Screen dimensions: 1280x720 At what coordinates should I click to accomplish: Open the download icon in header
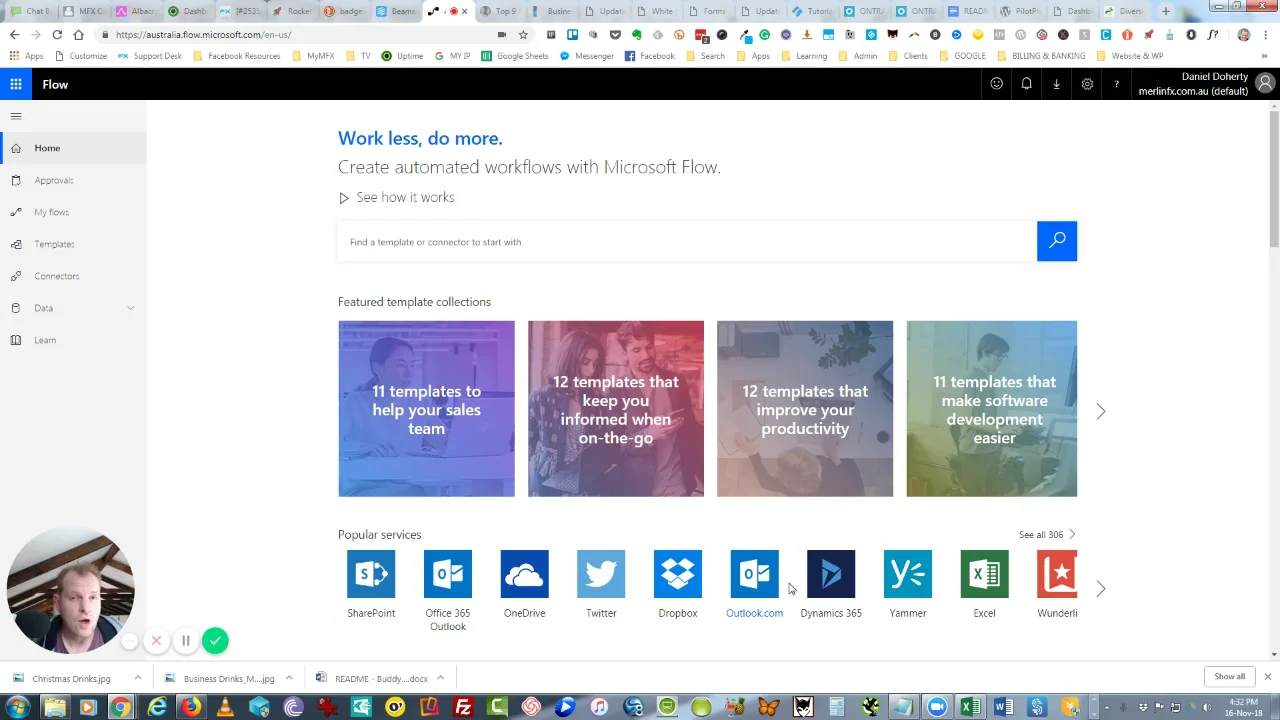pyautogui.click(x=1056, y=84)
